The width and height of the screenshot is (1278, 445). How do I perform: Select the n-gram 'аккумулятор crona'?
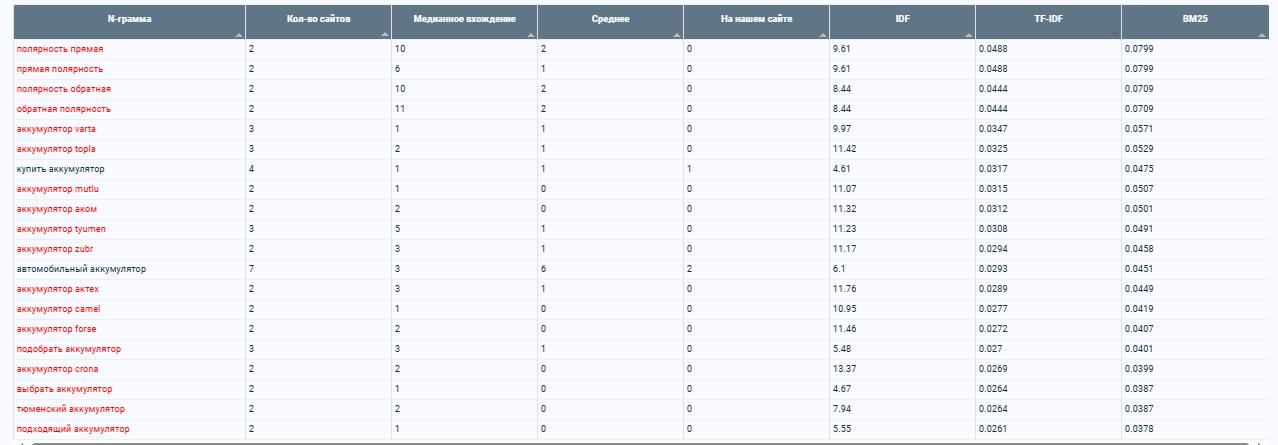click(57, 369)
